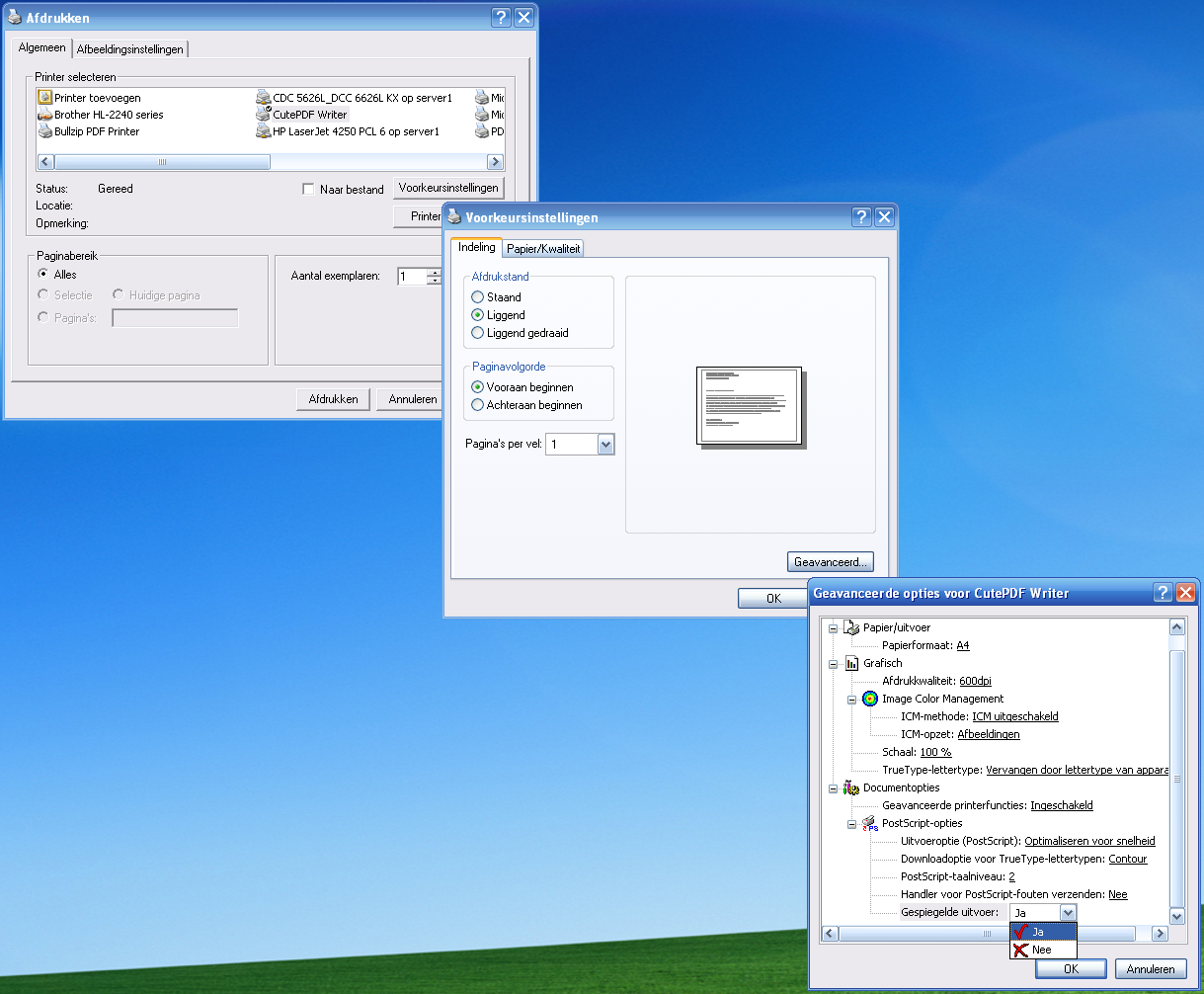Click the Image Color Management target icon

click(x=870, y=699)
